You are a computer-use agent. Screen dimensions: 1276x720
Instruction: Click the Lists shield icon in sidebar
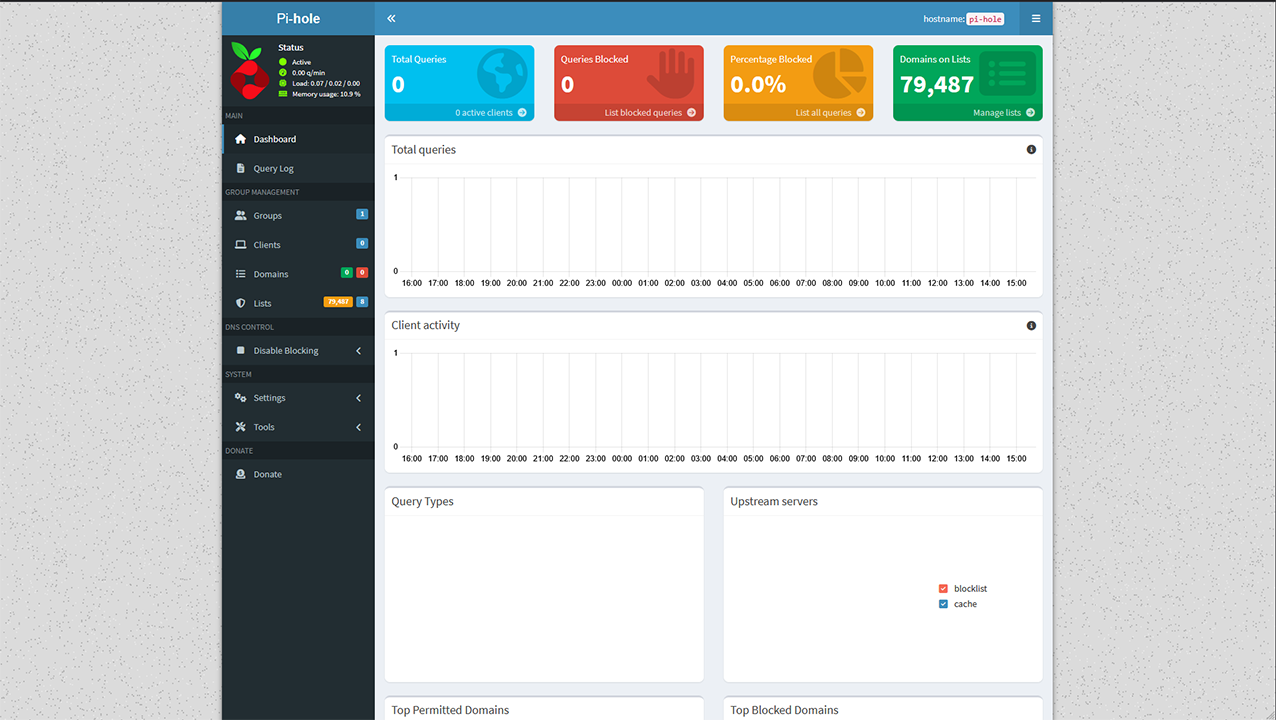coord(240,303)
